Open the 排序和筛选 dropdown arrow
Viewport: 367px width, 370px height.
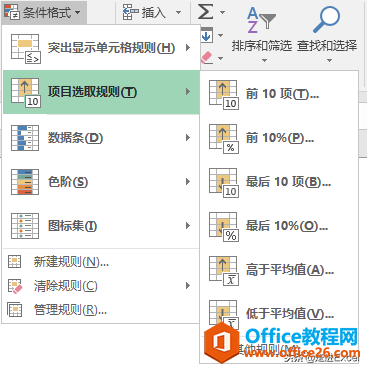pyautogui.click(x=264, y=60)
